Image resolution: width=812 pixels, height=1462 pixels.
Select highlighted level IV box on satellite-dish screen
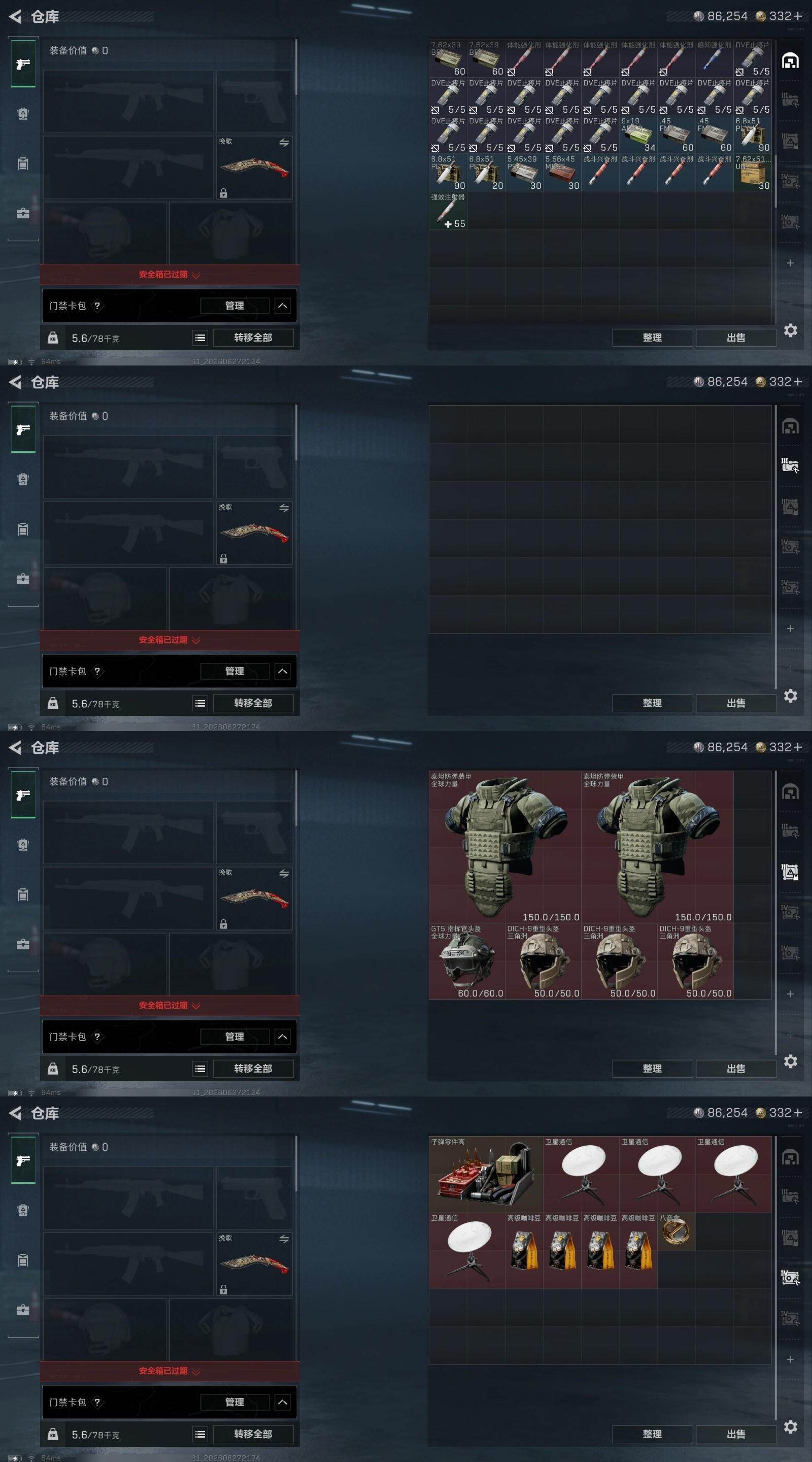[790, 1278]
